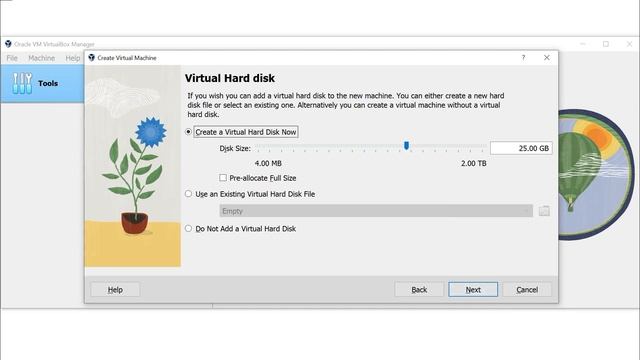The width and height of the screenshot is (640, 360).
Task: Open the Empty disk file dropdown
Action: [x=376, y=211]
